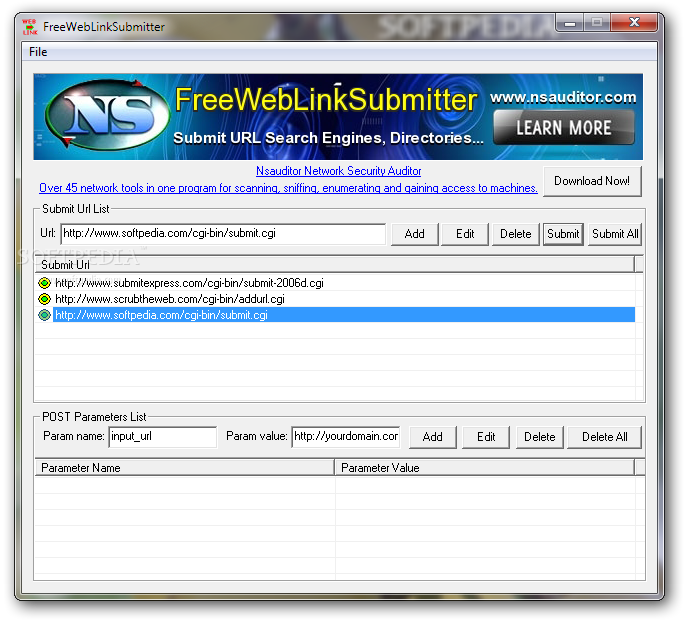Add a POST parameter

point(432,437)
